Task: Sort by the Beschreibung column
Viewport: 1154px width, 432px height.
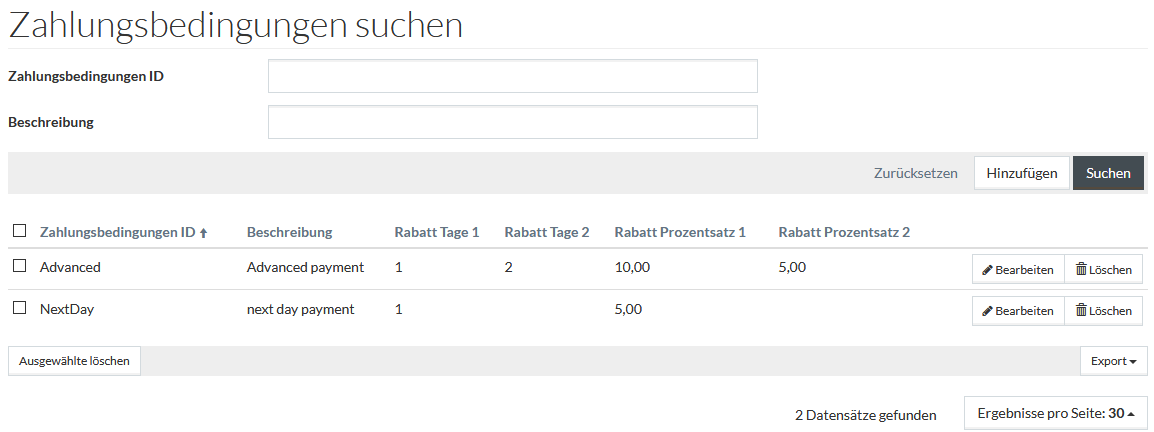Action: pos(289,233)
